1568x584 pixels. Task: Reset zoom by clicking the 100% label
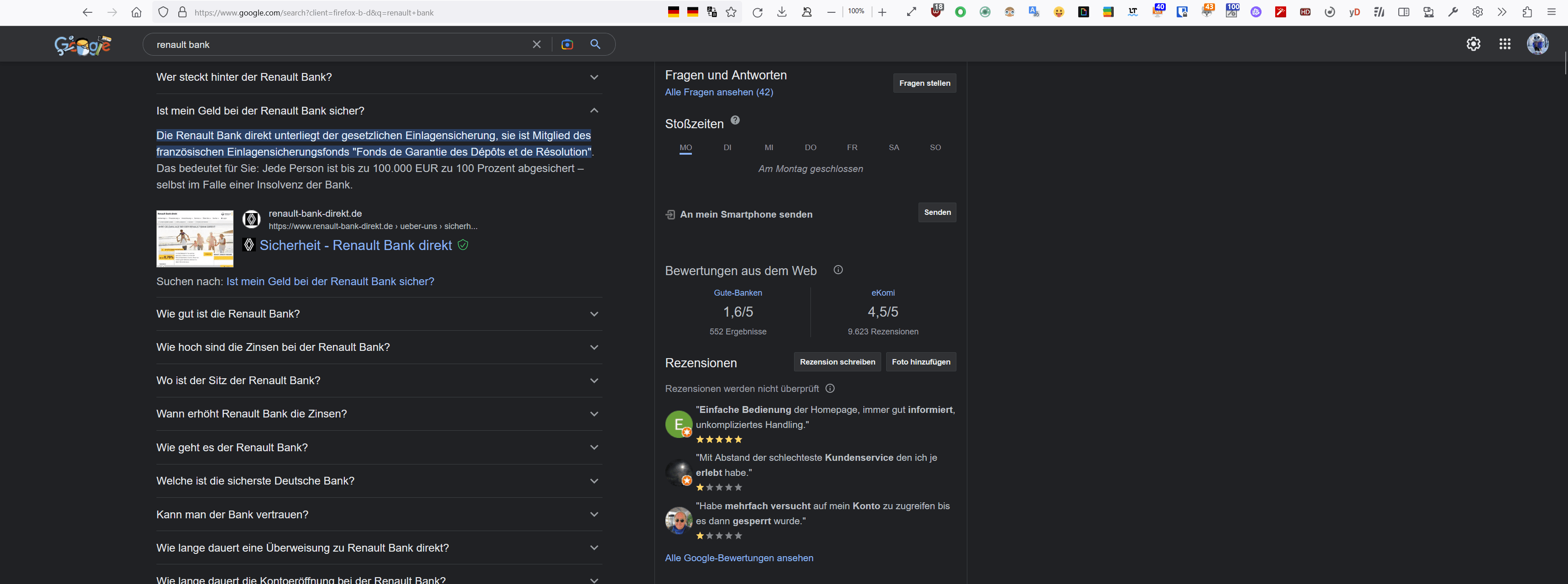click(856, 11)
